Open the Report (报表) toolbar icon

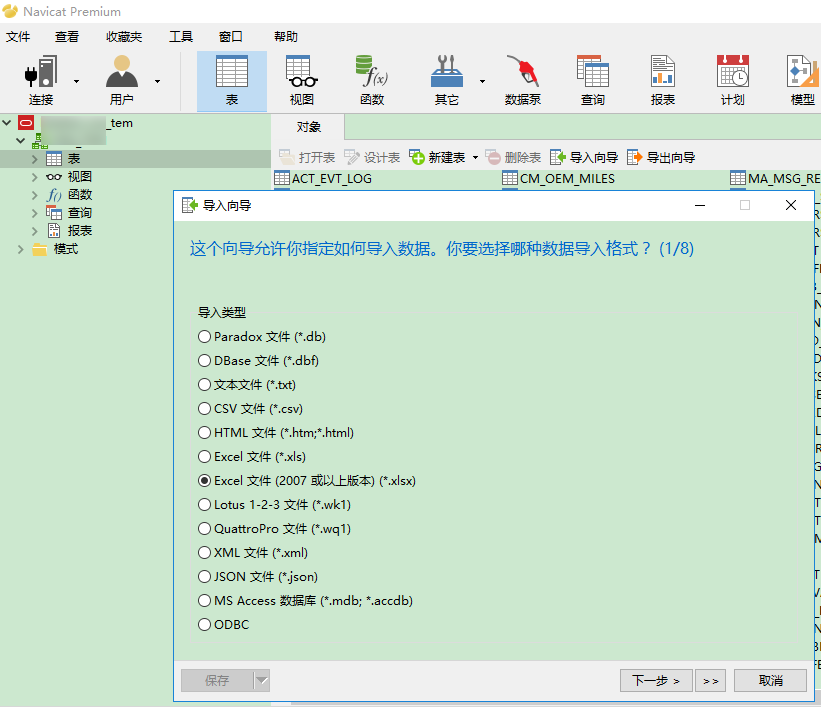pos(663,81)
